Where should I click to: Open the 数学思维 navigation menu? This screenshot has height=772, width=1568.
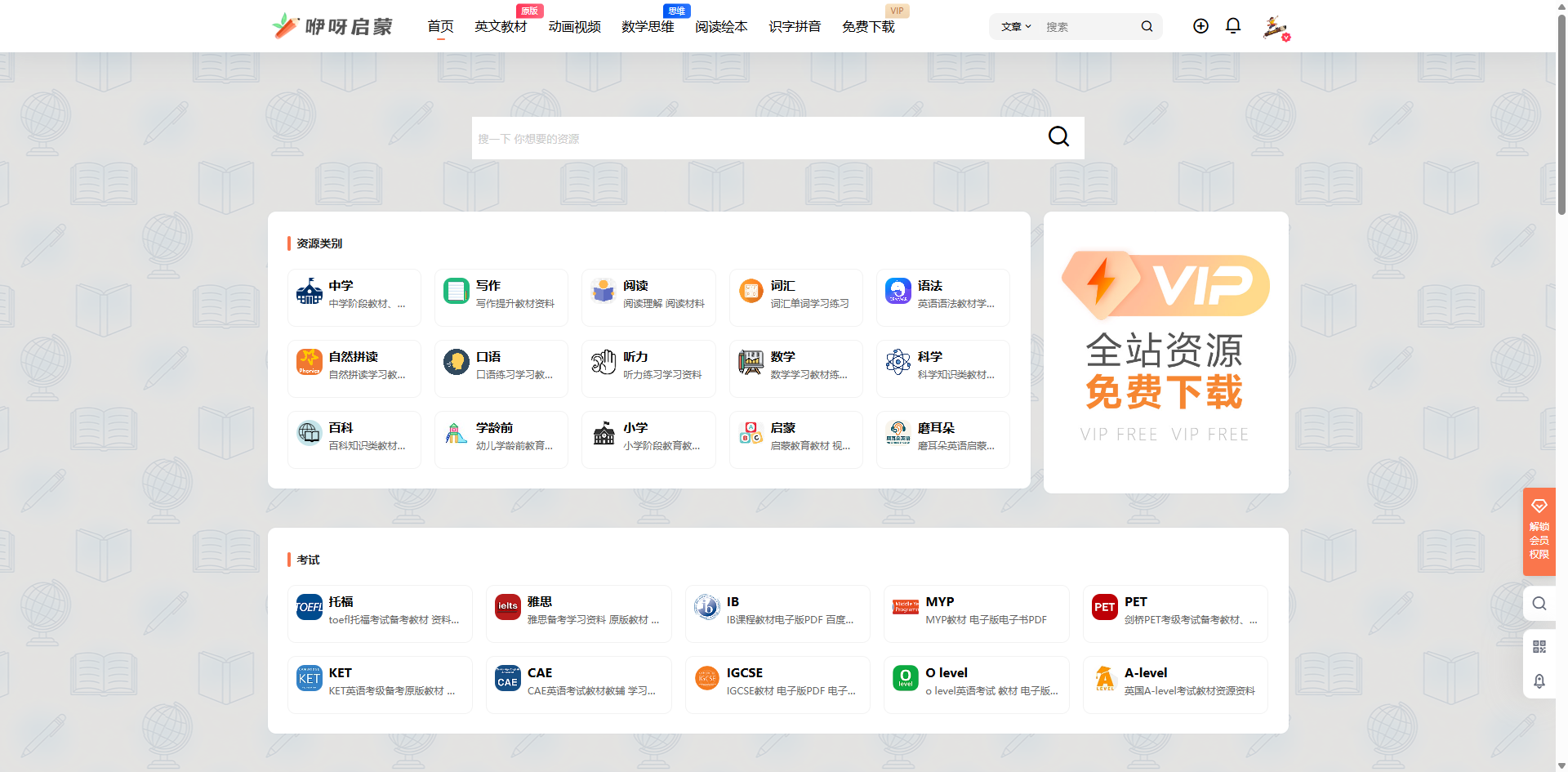coord(647,25)
